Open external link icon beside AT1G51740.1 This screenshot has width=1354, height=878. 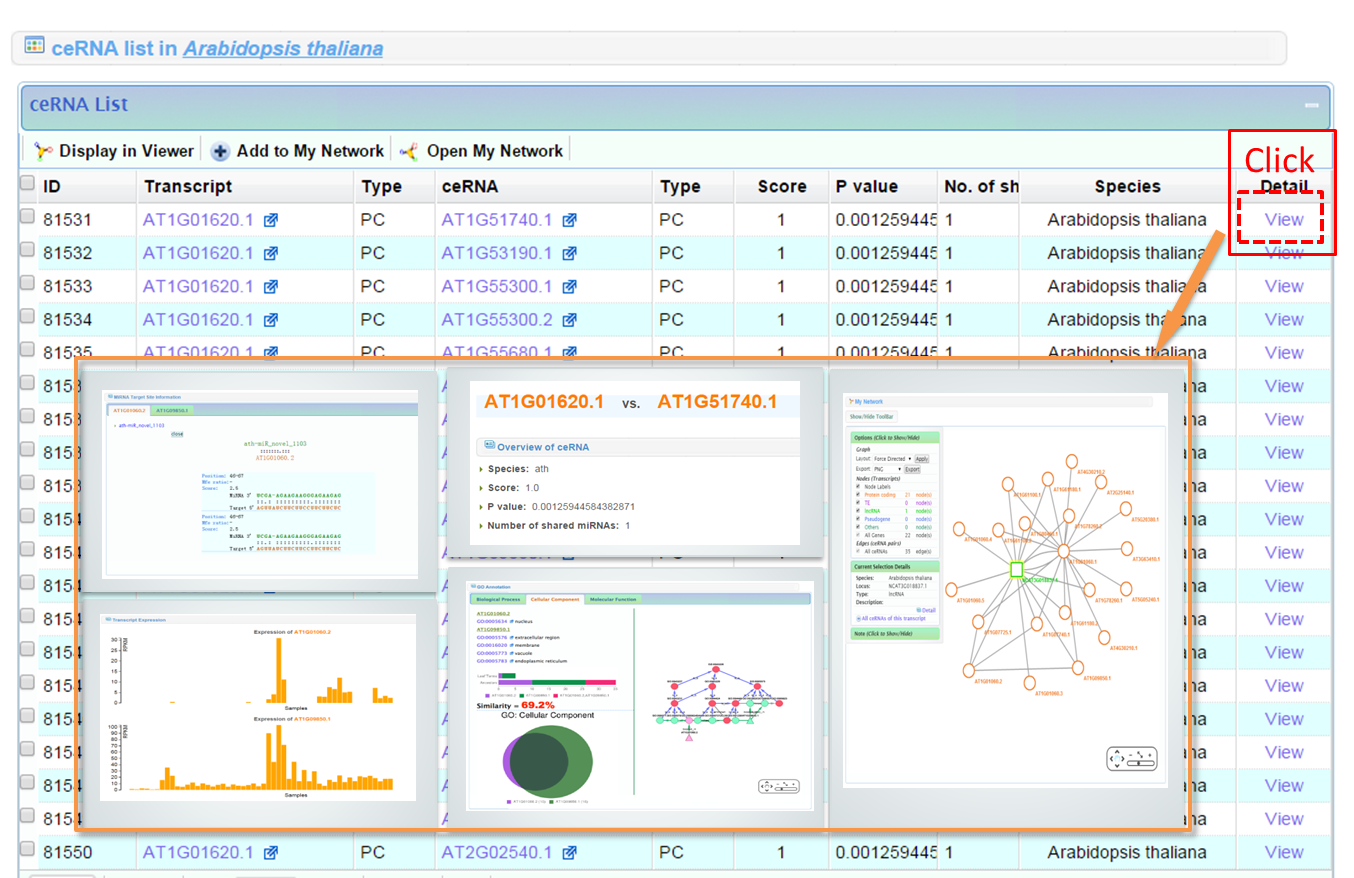[x=569, y=220]
